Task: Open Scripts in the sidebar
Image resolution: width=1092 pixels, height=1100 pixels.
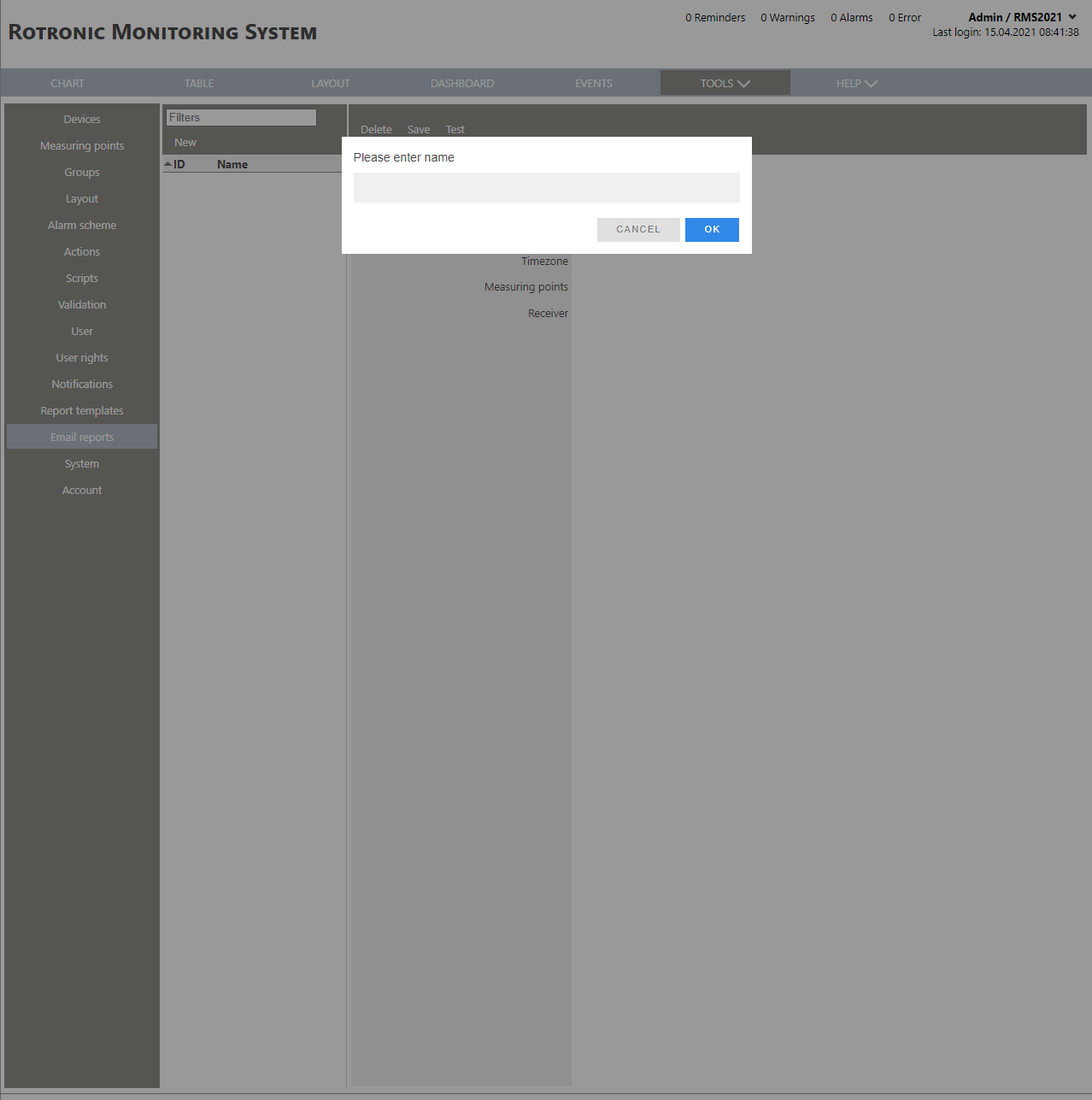Action: (x=82, y=278)
